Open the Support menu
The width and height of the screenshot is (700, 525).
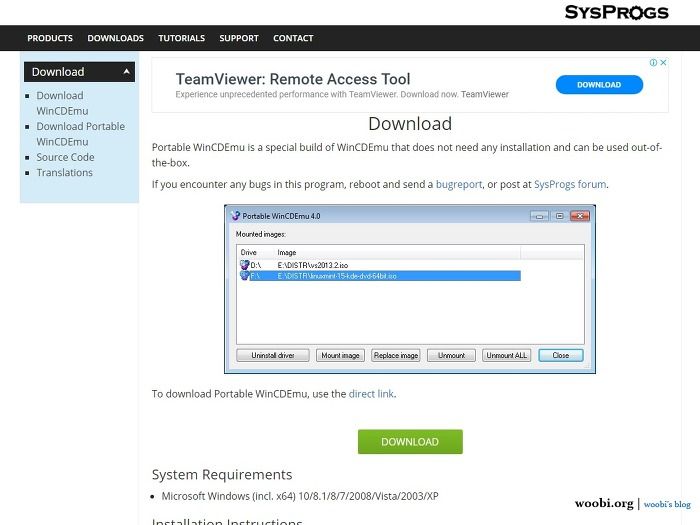point(239,38)
